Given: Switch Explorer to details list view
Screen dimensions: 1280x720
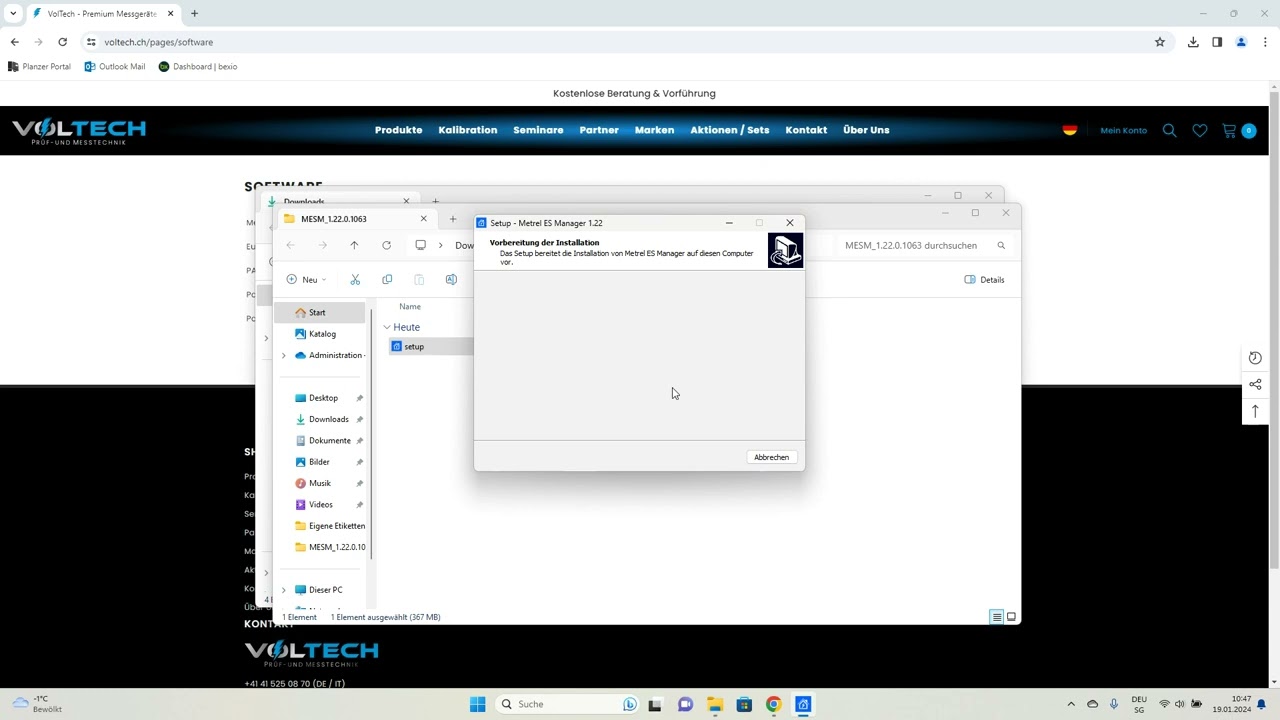Looking at the screenshot, I should click(x=996, y=617).
